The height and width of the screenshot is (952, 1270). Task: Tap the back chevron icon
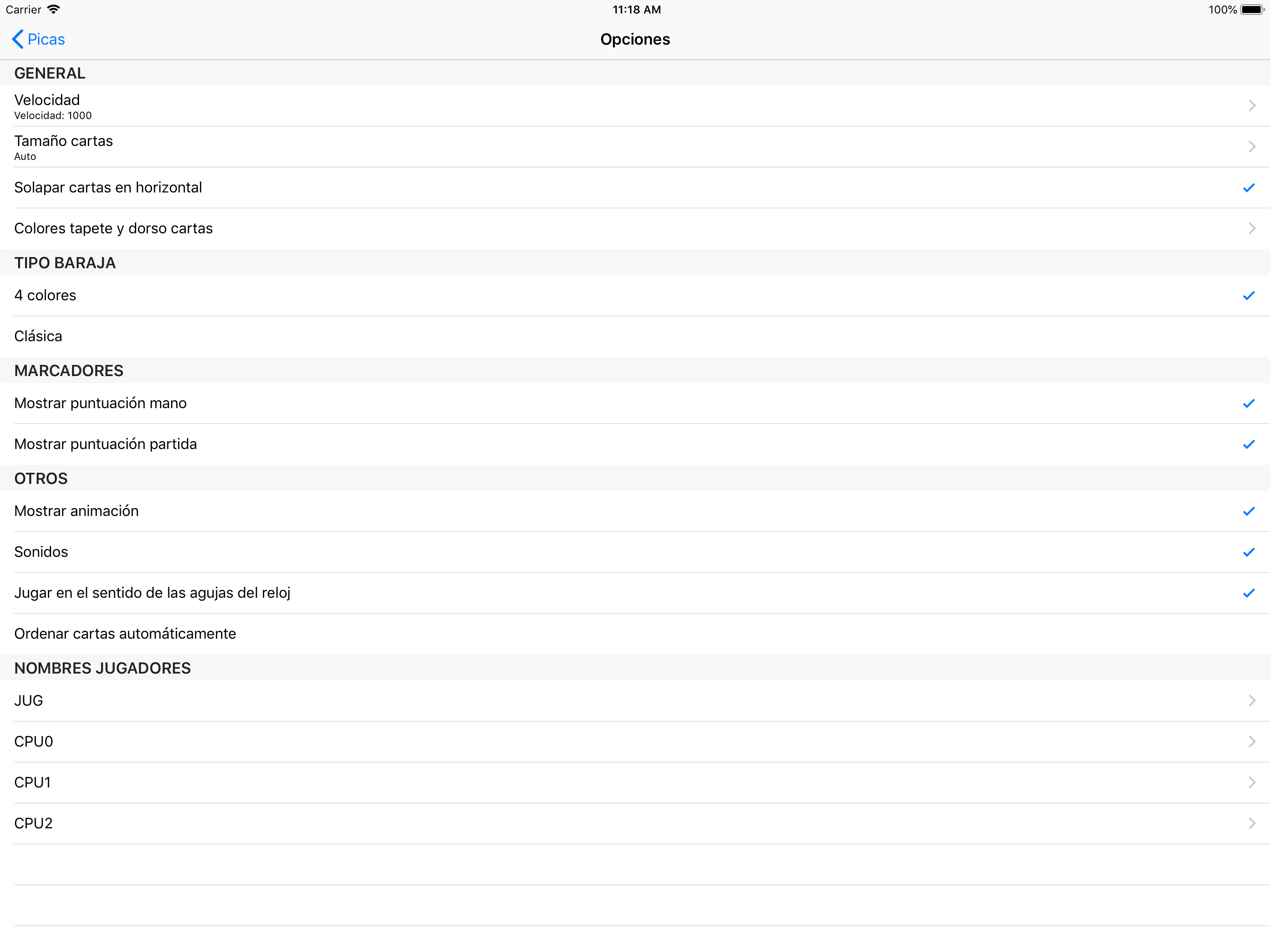click(x=18, y=39)
